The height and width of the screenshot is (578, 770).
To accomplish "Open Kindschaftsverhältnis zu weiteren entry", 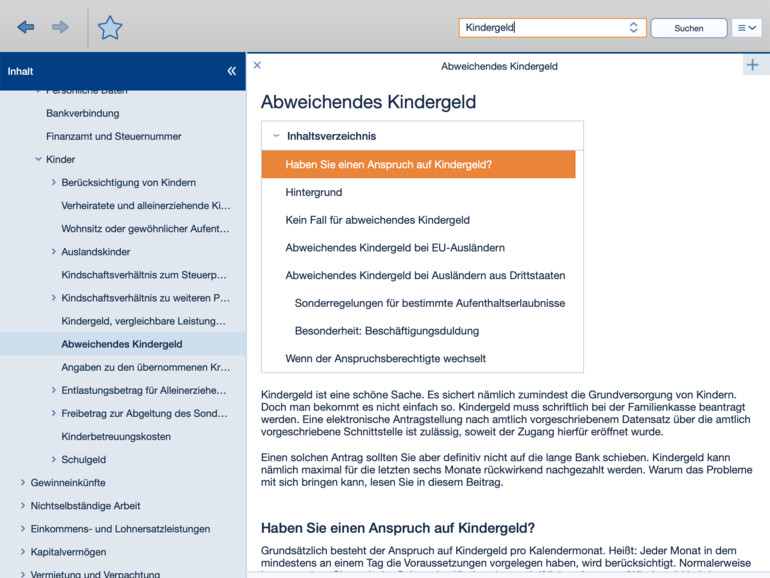I will point(145,298).
